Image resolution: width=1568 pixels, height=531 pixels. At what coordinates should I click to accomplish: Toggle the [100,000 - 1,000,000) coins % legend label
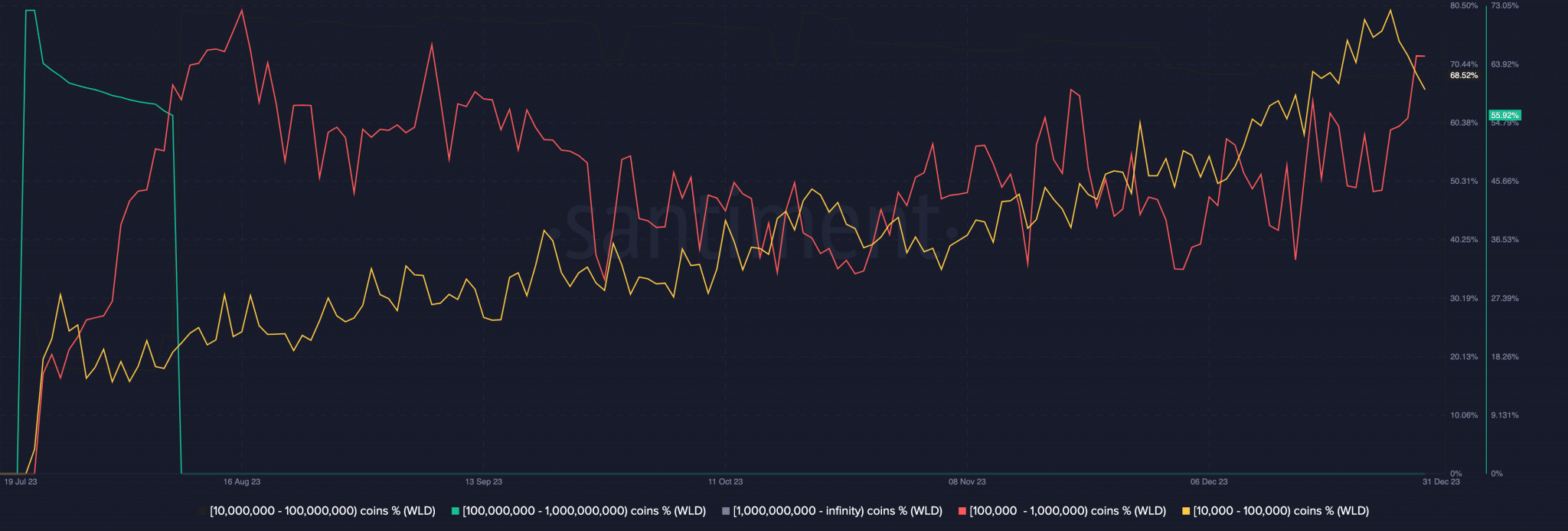[x=1067, y=511]
